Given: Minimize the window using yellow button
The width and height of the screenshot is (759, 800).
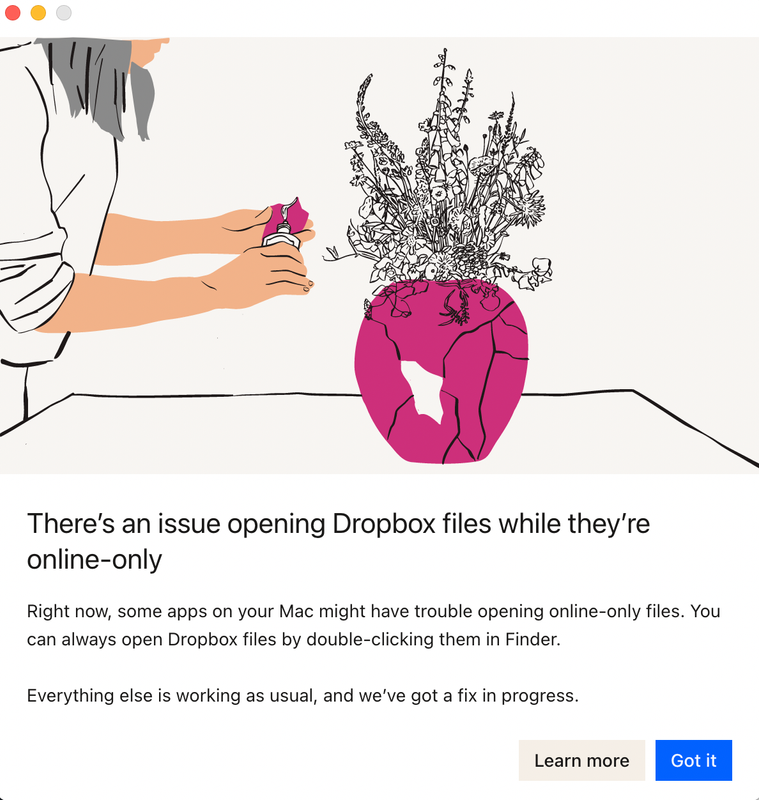Looking at the screenshot, I should 38,13.
